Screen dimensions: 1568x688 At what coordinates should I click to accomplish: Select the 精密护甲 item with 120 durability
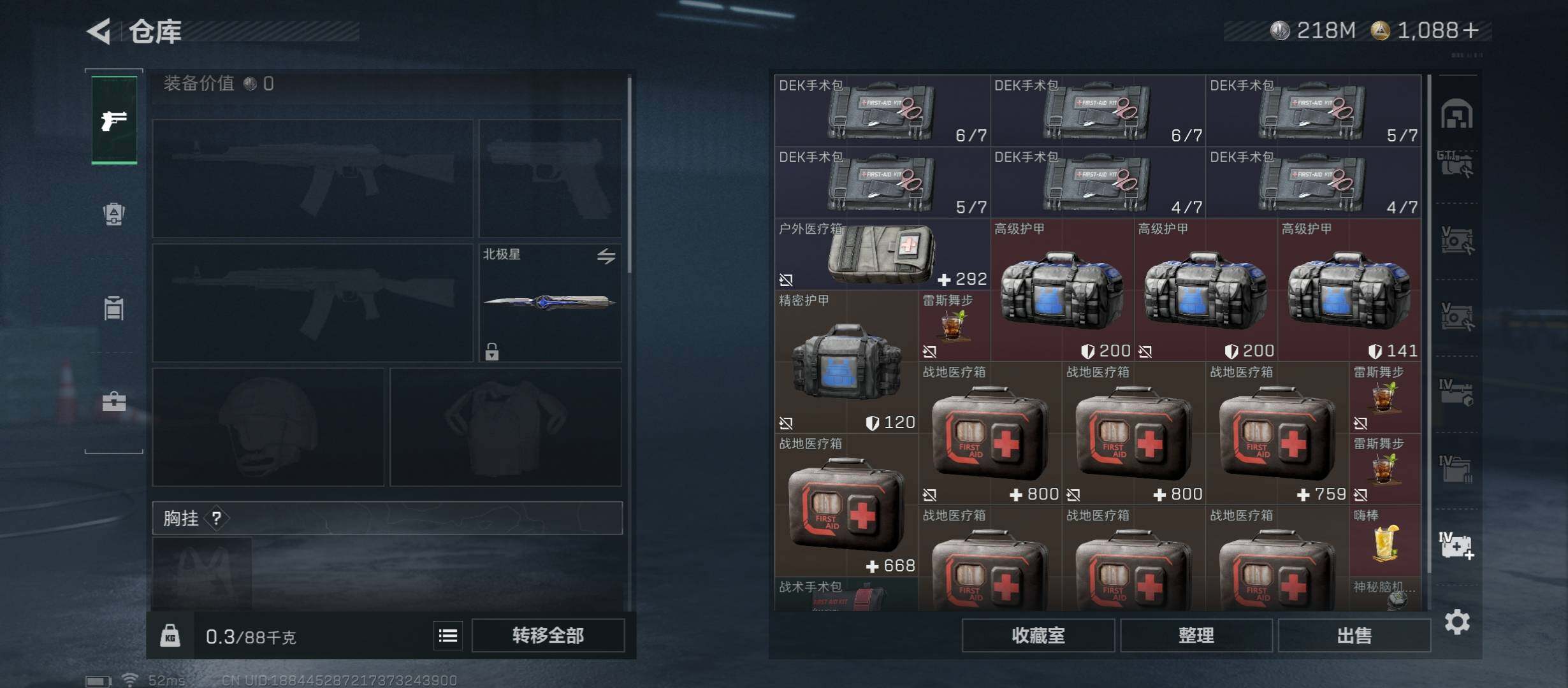click(846, 361)
